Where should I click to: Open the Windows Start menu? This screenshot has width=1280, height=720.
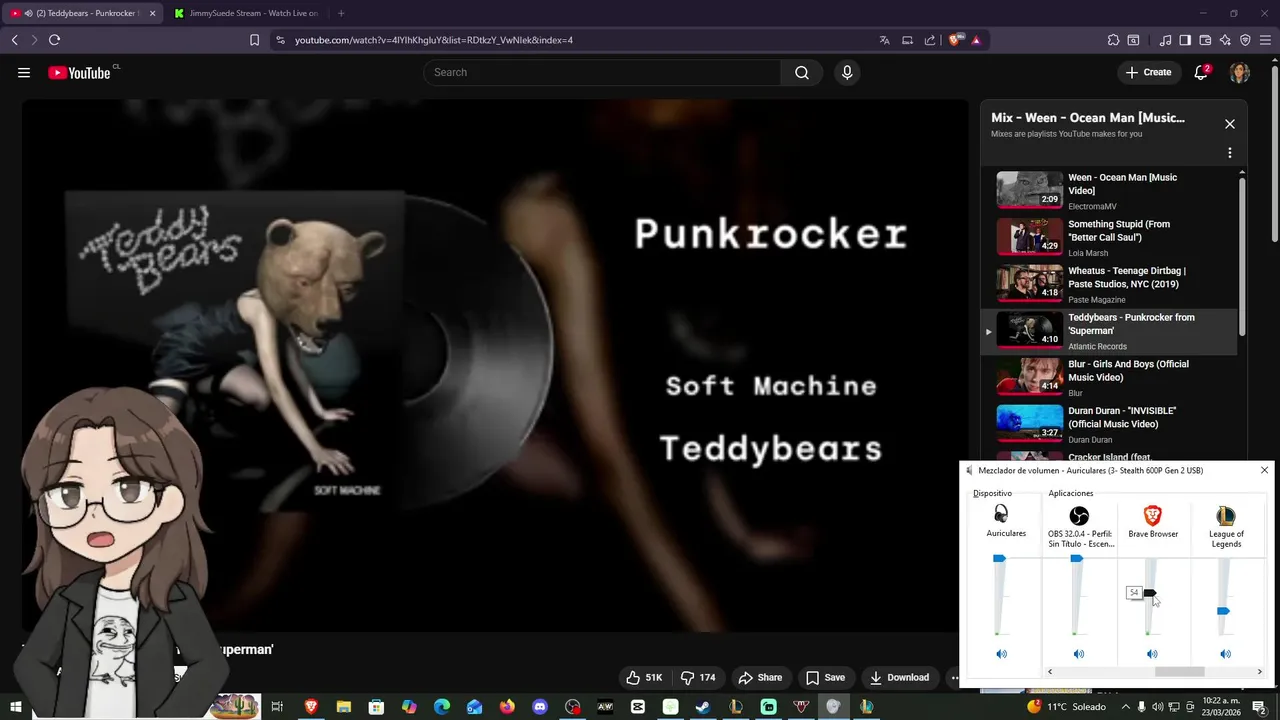point(16,707)
